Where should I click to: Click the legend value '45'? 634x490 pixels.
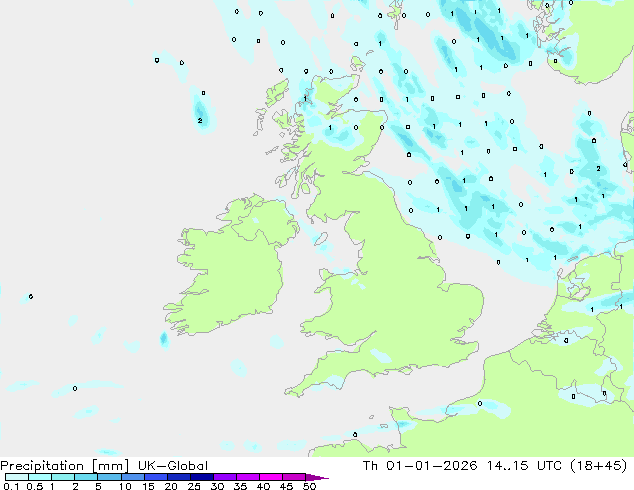point(286,486)
